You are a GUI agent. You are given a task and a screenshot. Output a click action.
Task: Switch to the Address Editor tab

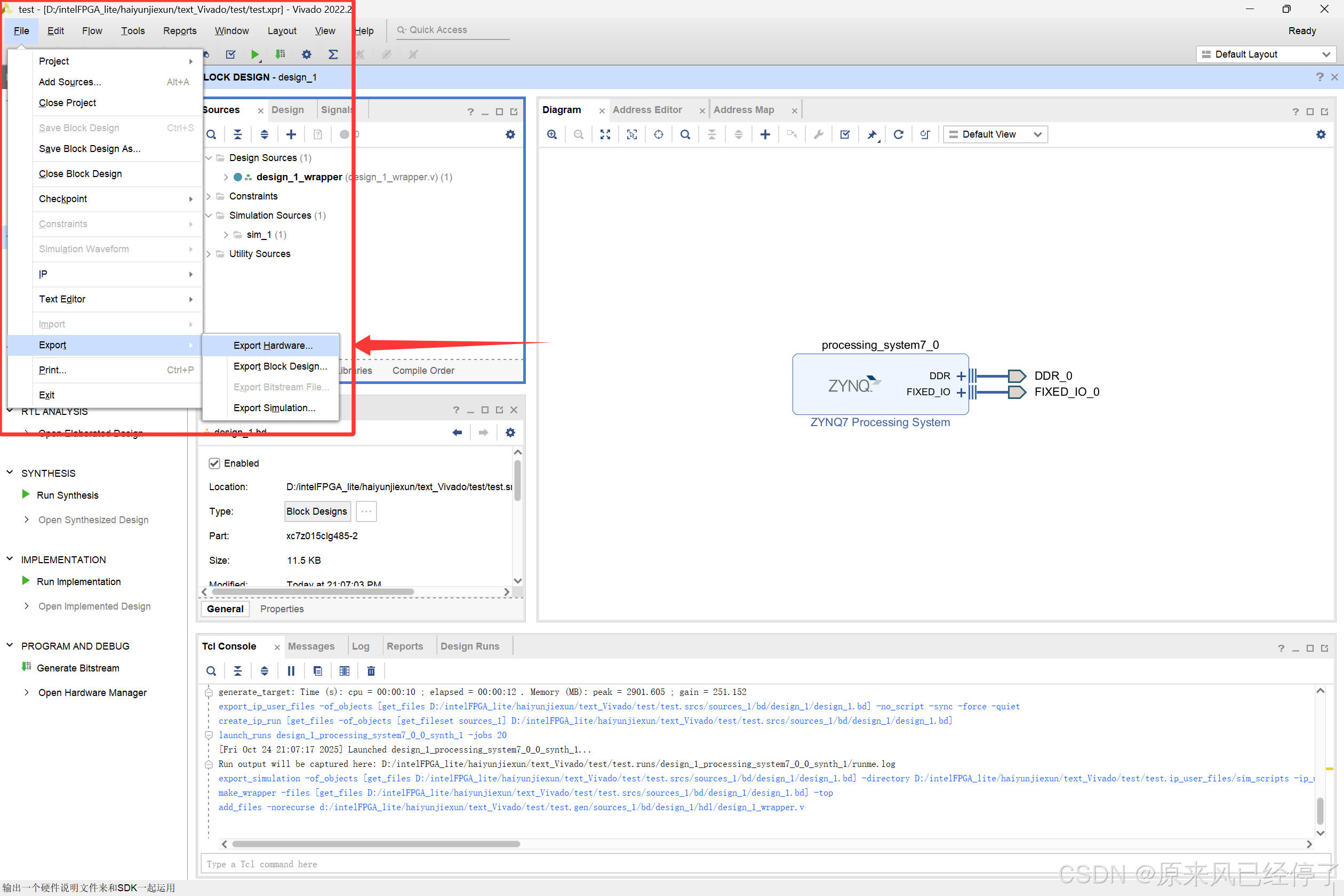647,110
